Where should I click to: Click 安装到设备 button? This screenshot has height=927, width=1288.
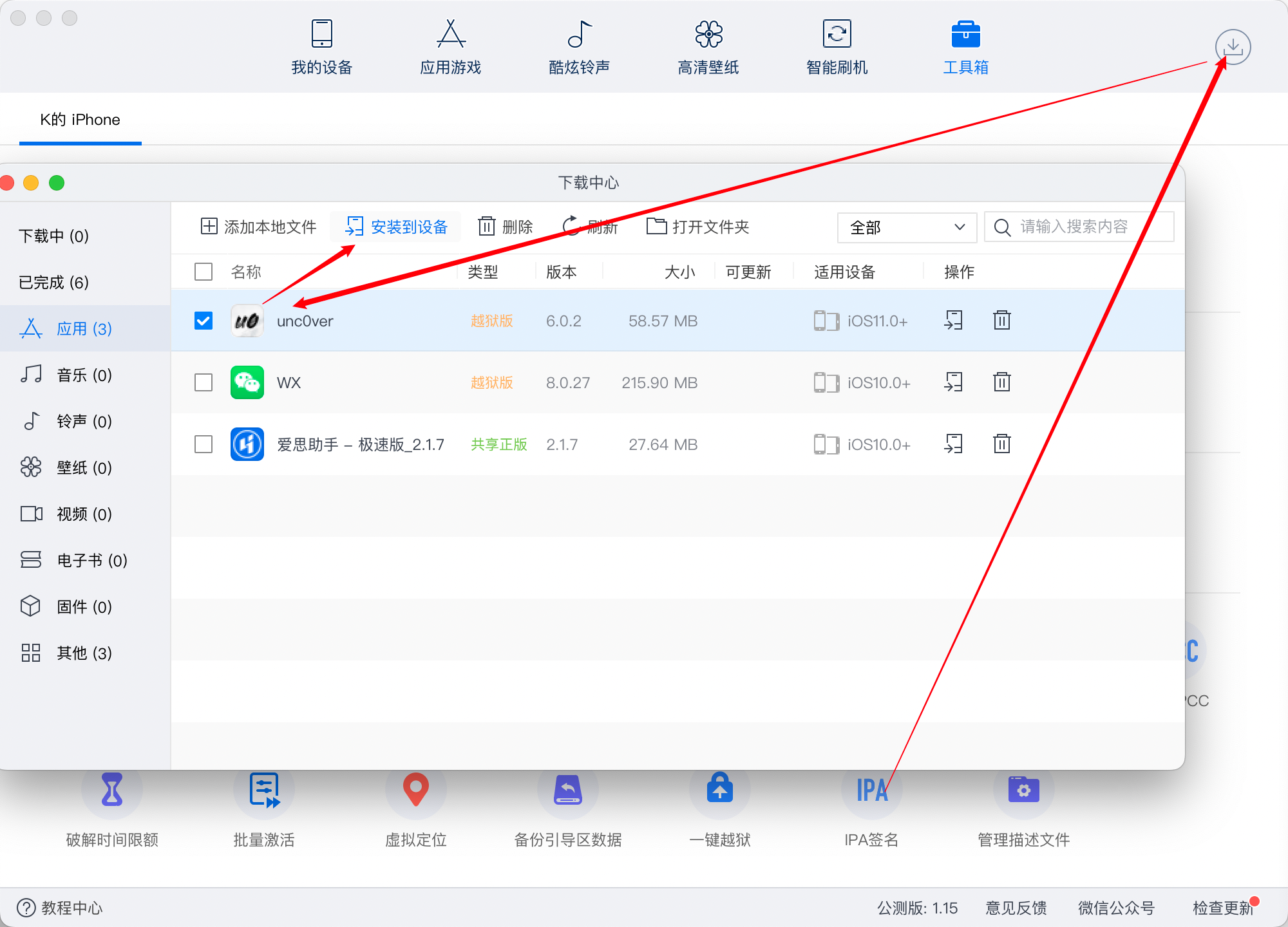tap(396, 227)
